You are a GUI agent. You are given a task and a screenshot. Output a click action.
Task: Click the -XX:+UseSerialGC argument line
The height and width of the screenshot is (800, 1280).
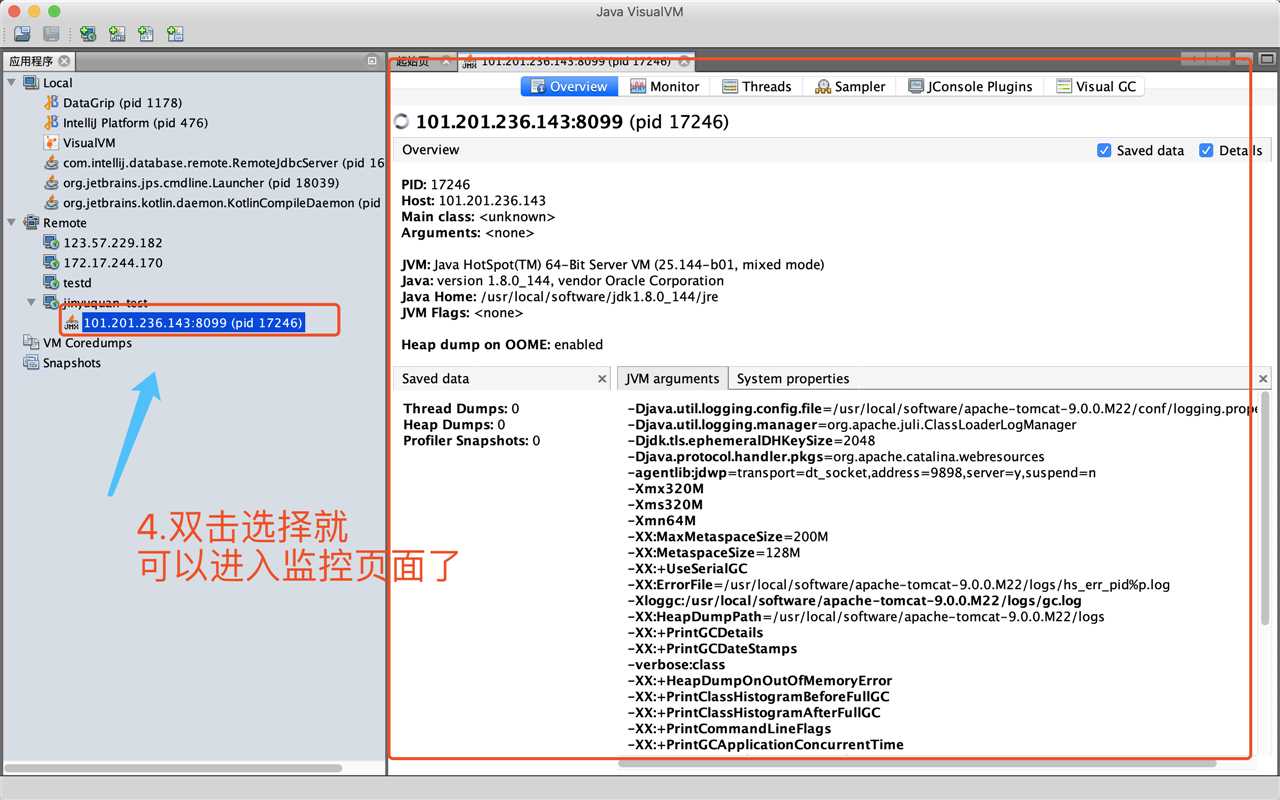tap(687, 569)
